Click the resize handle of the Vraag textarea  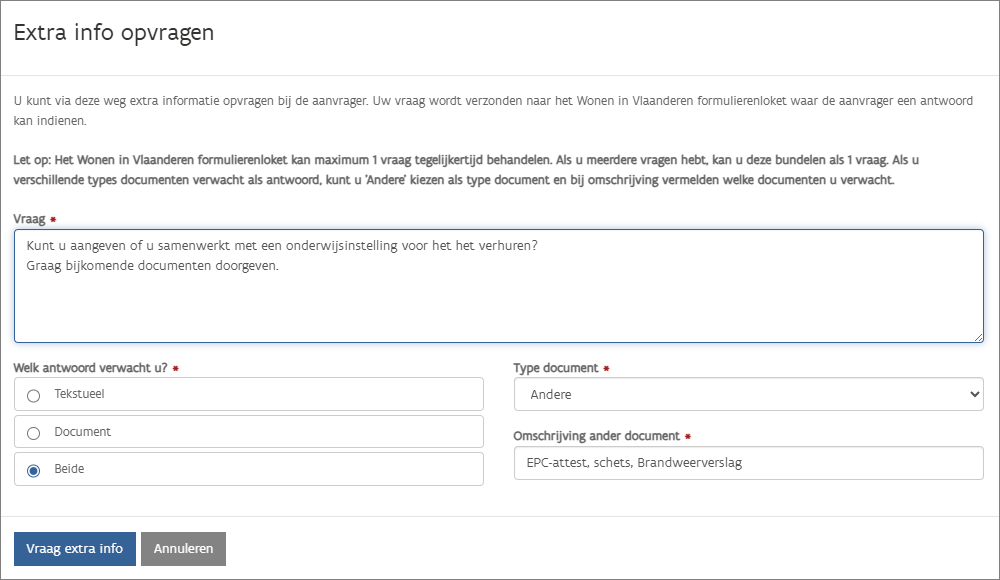[x=977, y=336]
